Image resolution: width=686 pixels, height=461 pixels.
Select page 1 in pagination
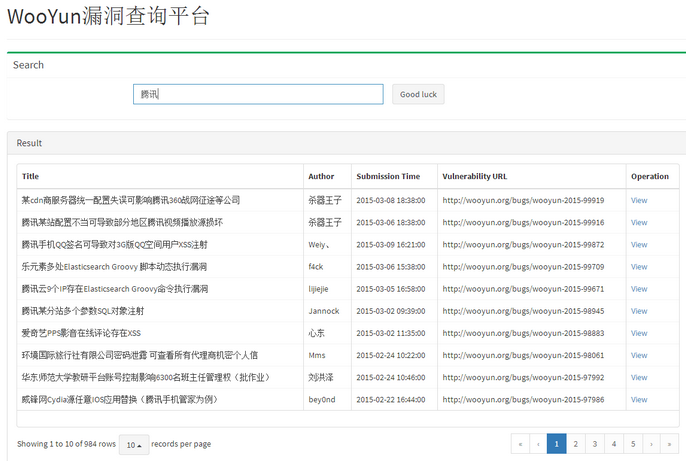[x=556, y=444]
